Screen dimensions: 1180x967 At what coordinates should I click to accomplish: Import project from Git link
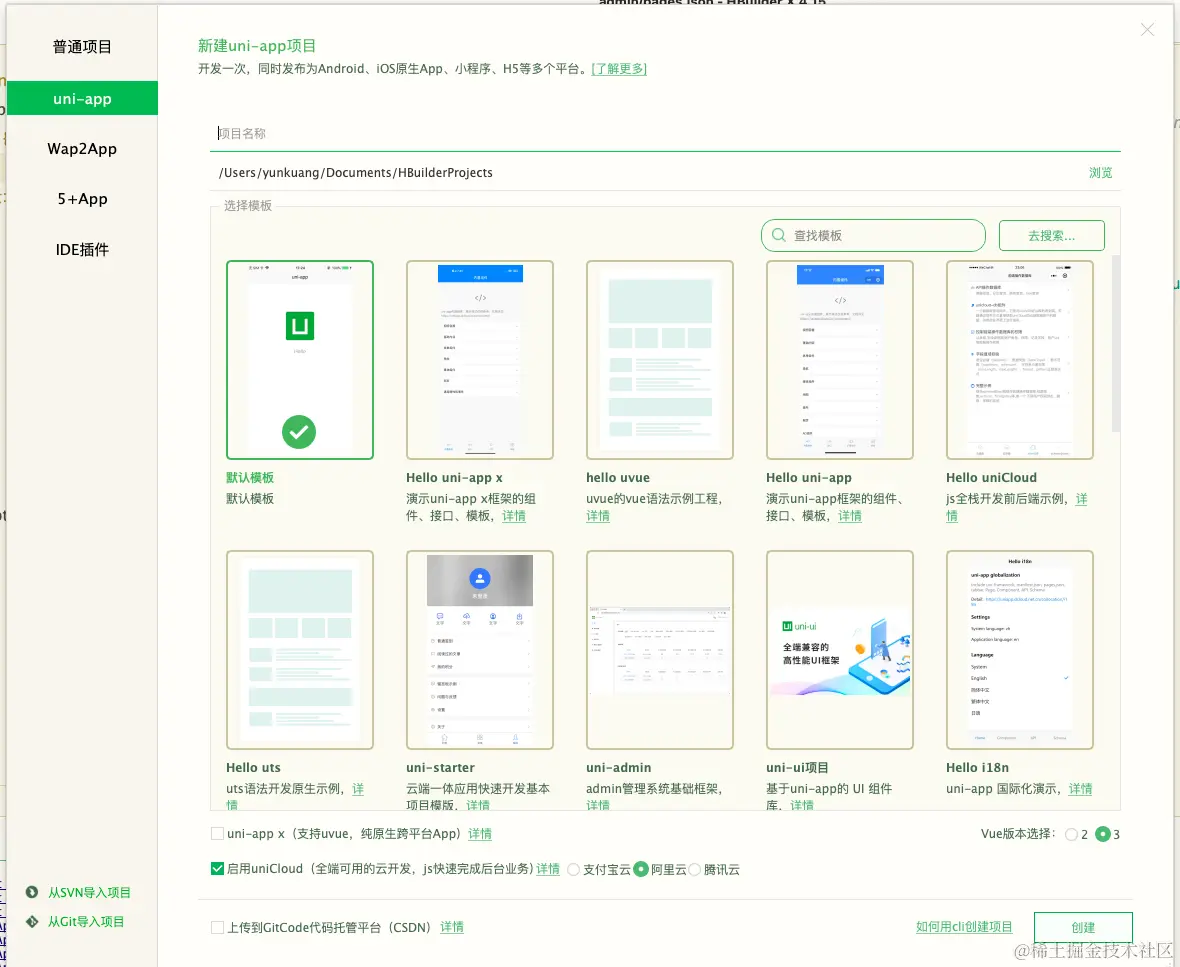click(86, 922)
